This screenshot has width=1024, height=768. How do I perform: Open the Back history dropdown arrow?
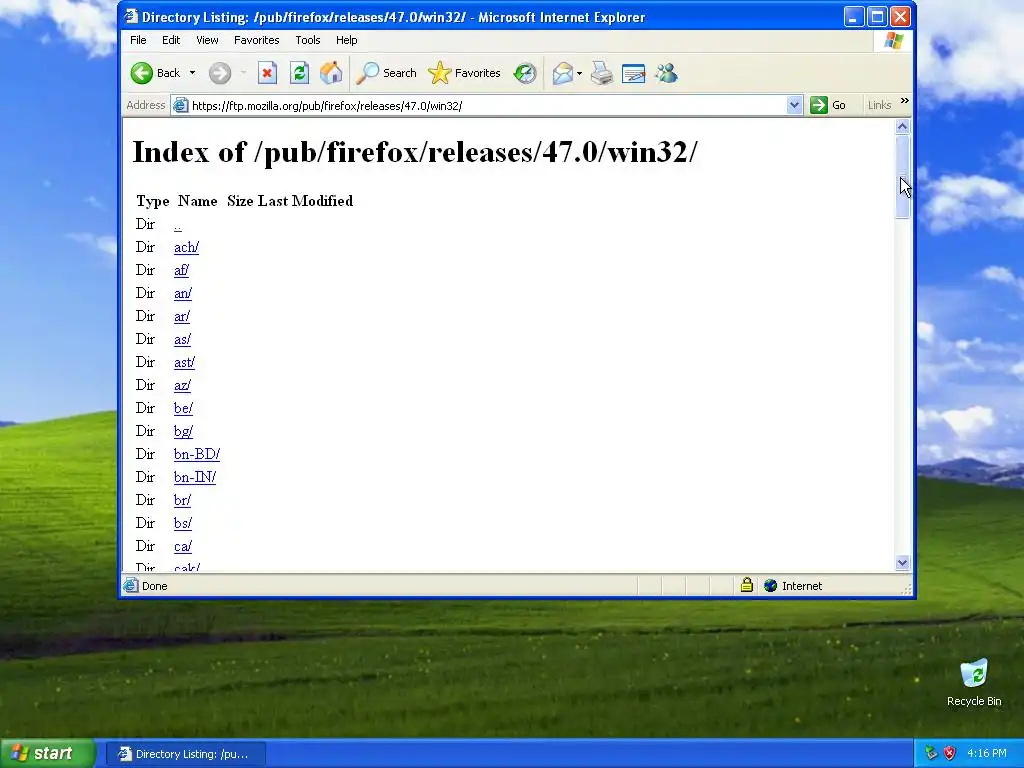(x=192, y=73)
